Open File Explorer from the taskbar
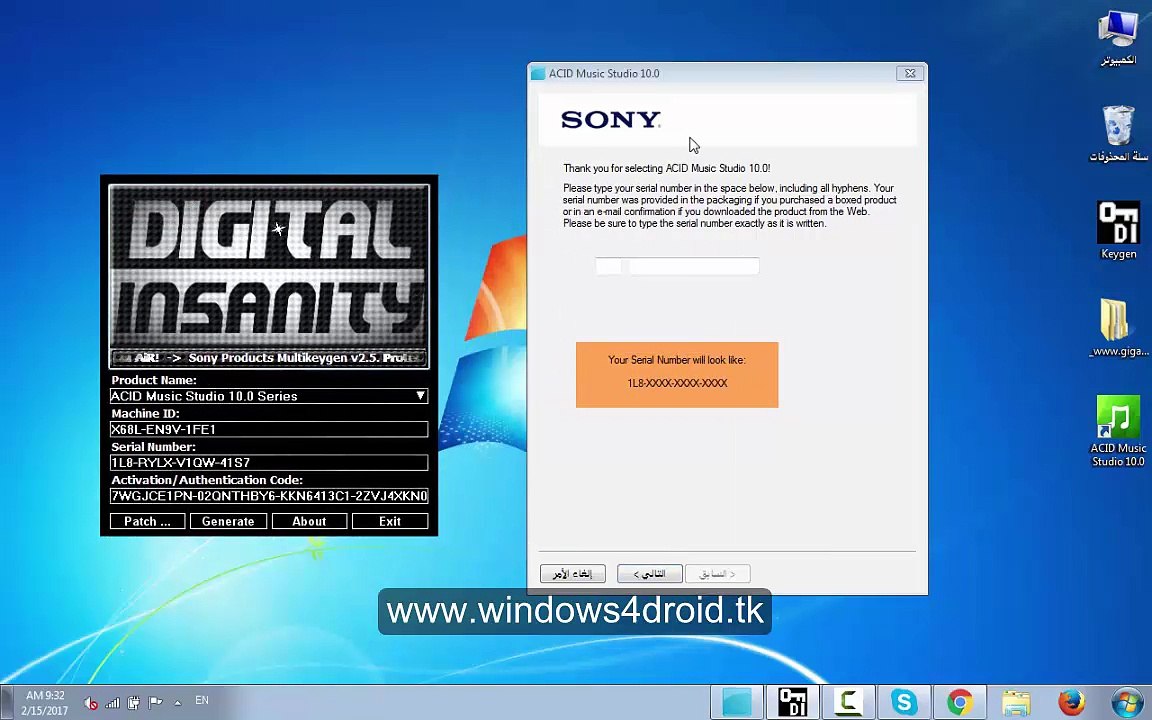 (x=1015, y=702)
